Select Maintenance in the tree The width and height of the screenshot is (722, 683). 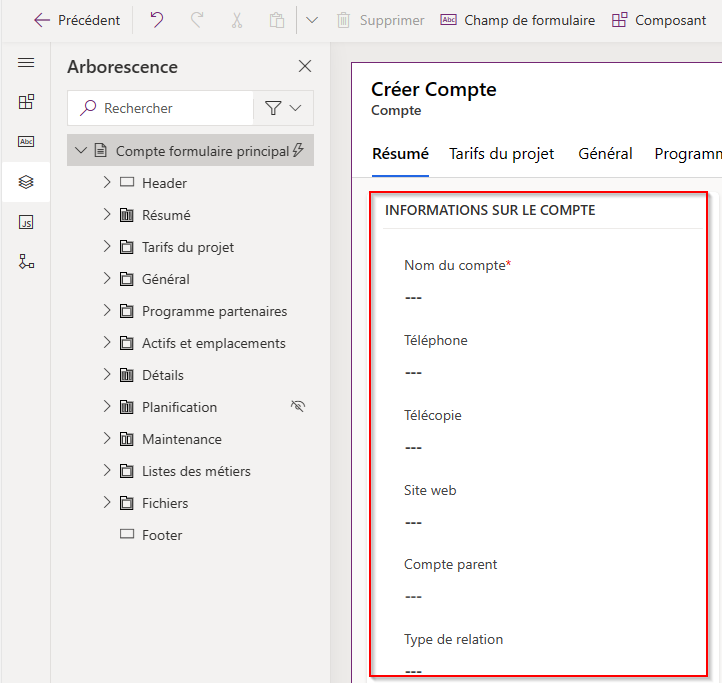[x=182, y=439]
